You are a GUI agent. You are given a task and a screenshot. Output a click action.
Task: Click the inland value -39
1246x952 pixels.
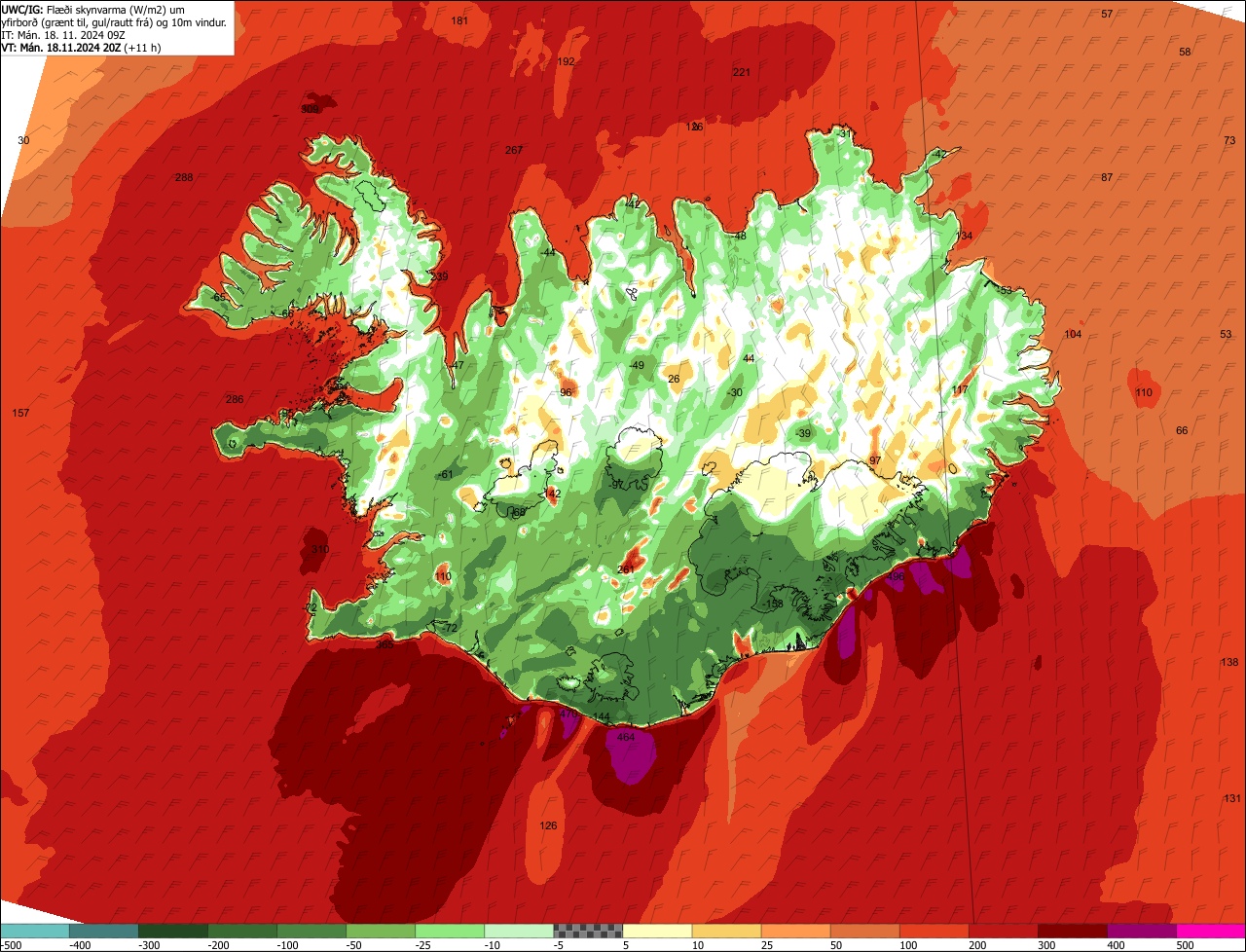pyautogui.click(x=803, y=433)
